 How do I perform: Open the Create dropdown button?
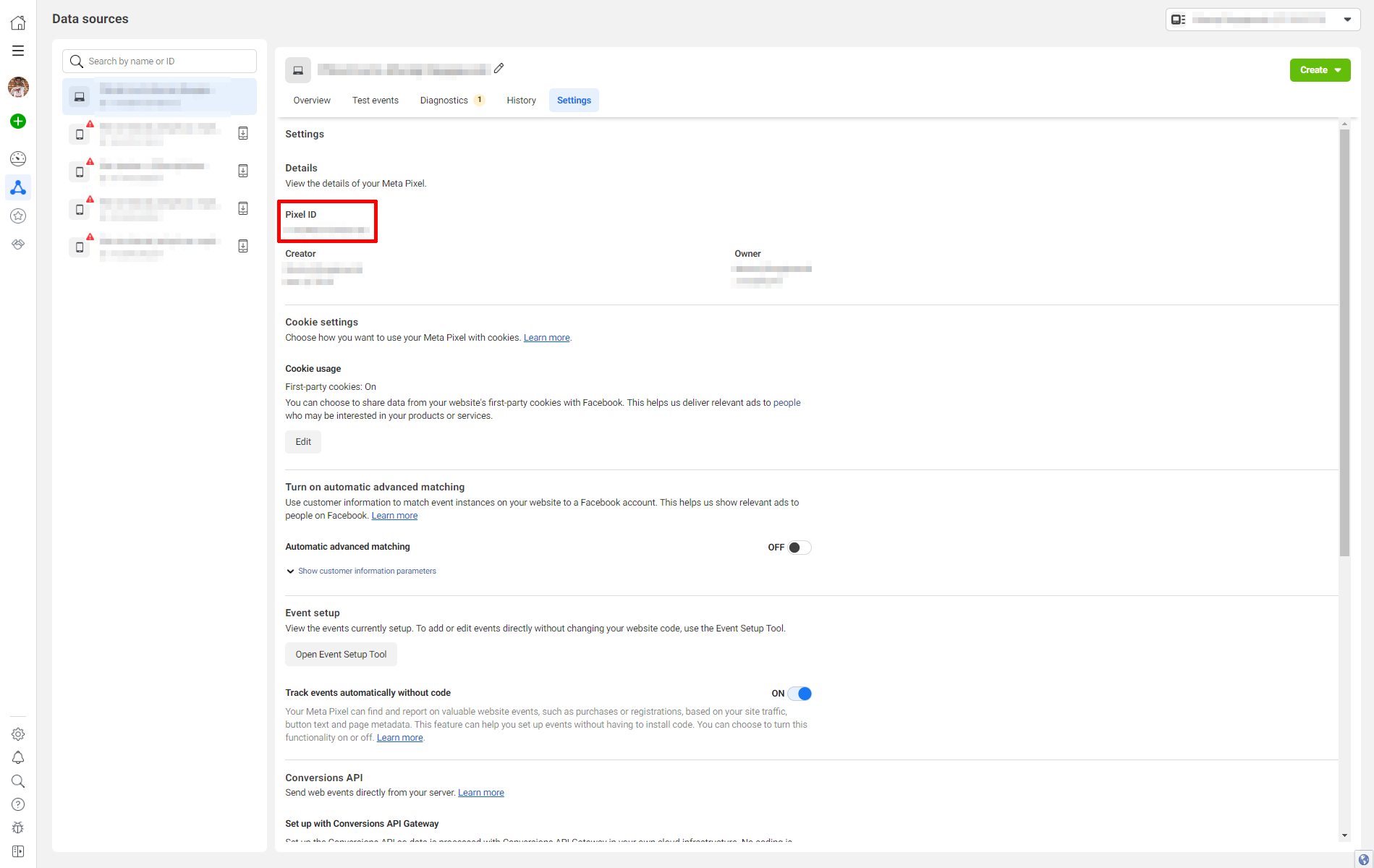(1320, 70)
